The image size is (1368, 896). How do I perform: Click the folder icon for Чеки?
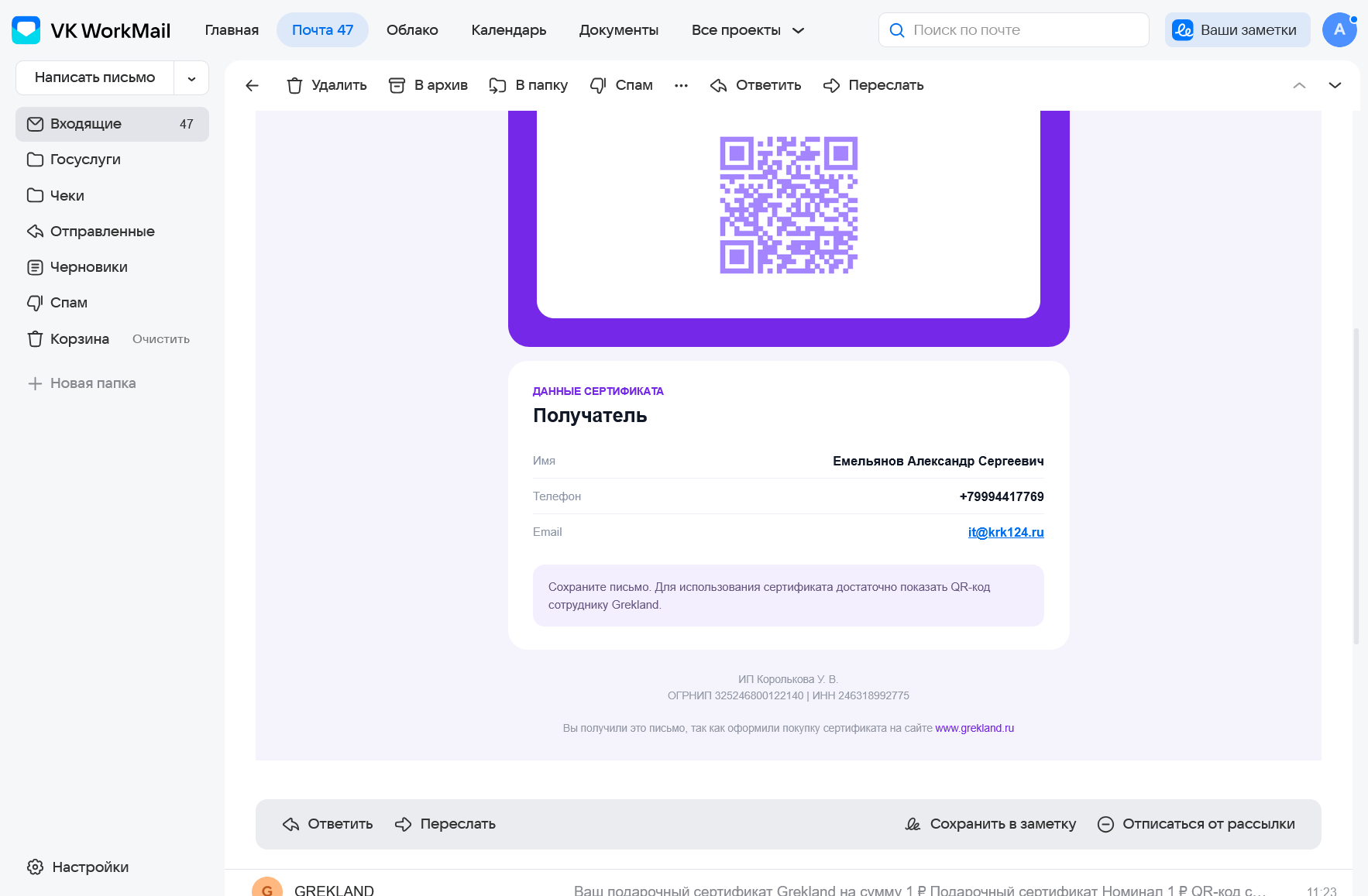(35, 195)
